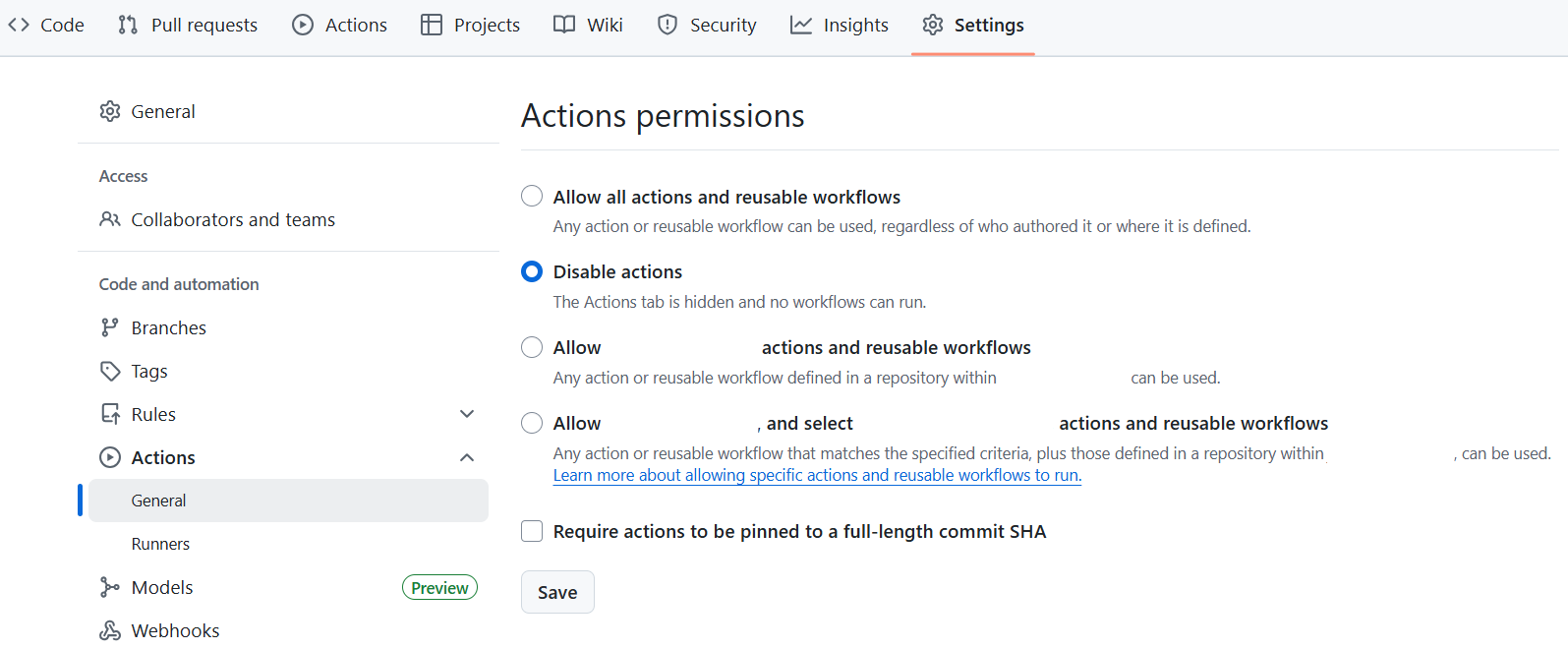Check Require actions pinned to commit SHA
The width and height of the screenshot is (1568, 649).
click(531, 530)
